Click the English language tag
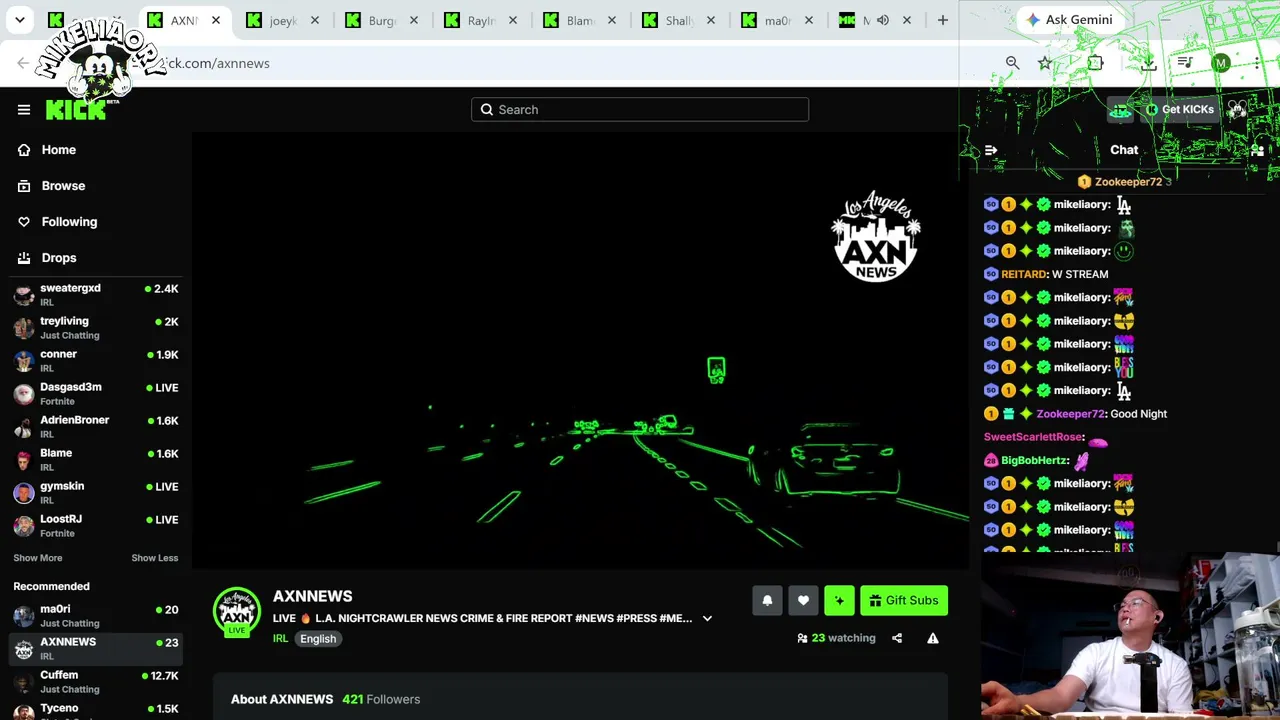 pos(318,639)
